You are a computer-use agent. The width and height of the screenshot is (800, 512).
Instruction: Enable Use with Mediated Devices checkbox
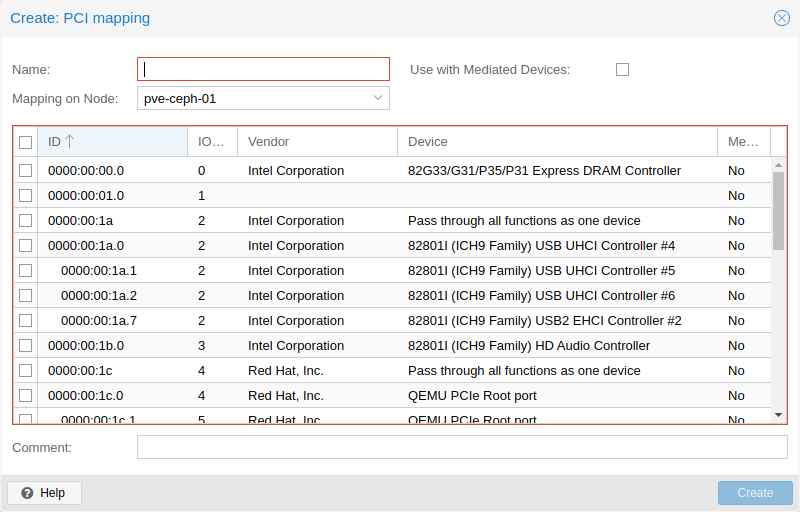tap(622, 70)
